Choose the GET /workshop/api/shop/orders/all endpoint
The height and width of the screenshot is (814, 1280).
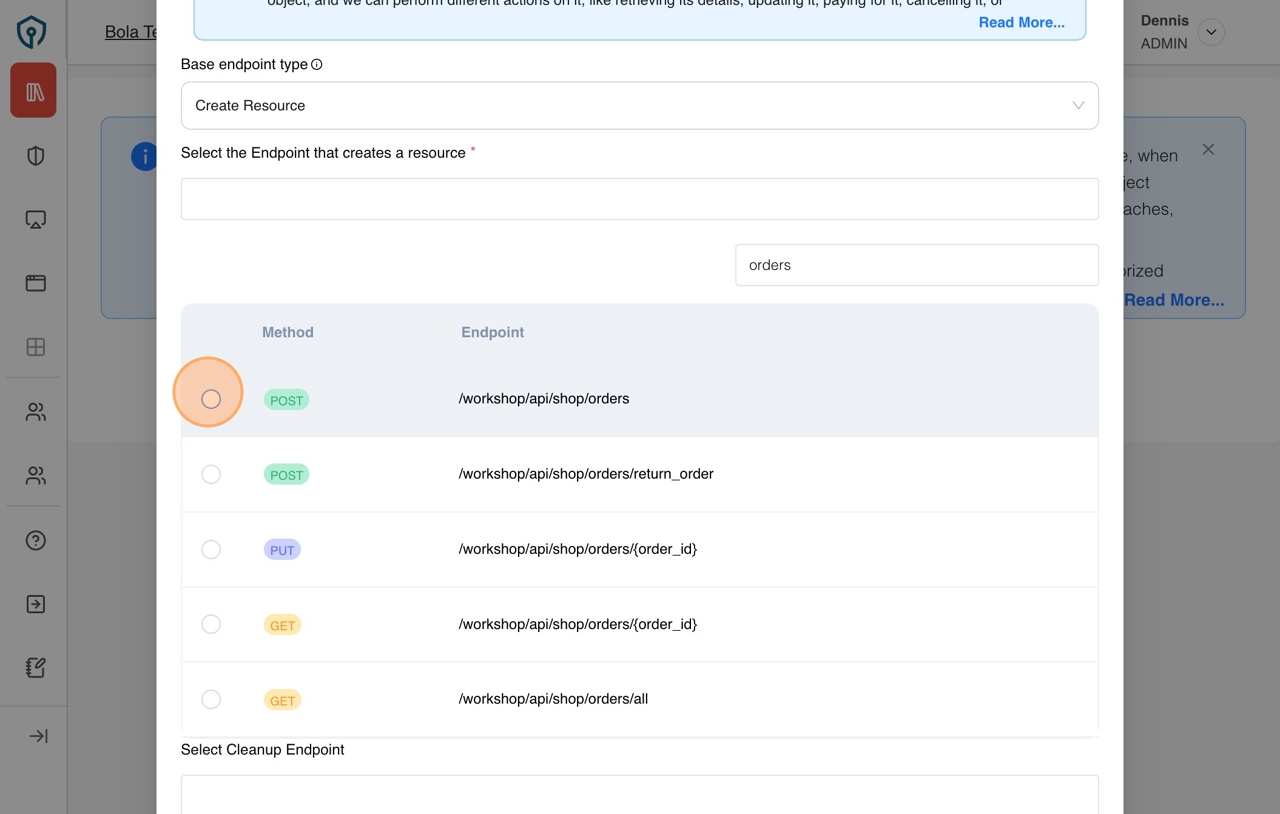211,699
